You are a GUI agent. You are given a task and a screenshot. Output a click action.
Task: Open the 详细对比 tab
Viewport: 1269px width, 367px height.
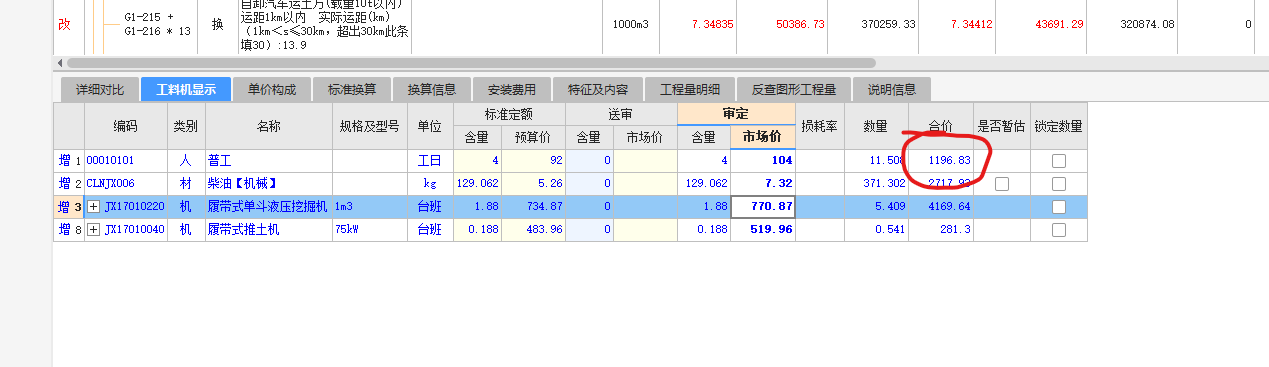(x=100, y=90)
